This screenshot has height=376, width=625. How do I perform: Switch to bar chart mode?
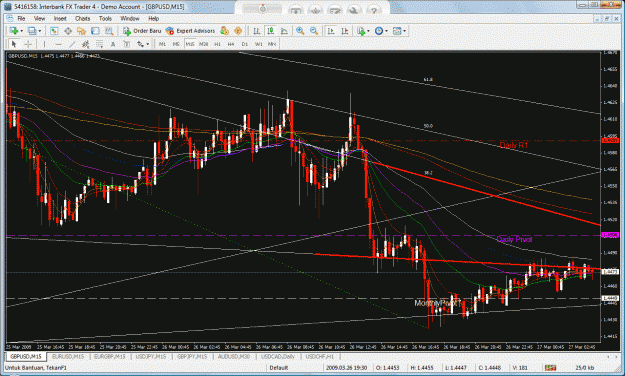(x=257, y=31)
